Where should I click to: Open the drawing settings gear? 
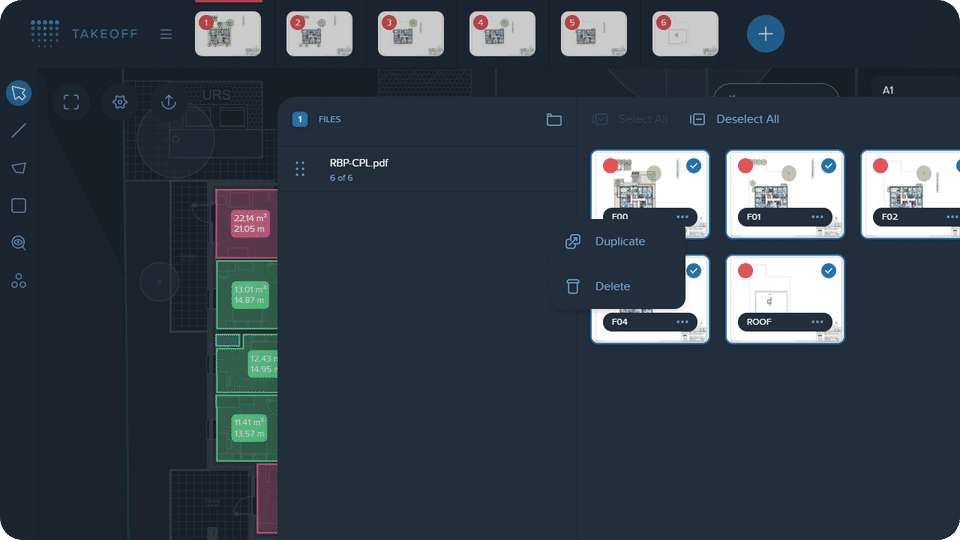pos(120,102)
